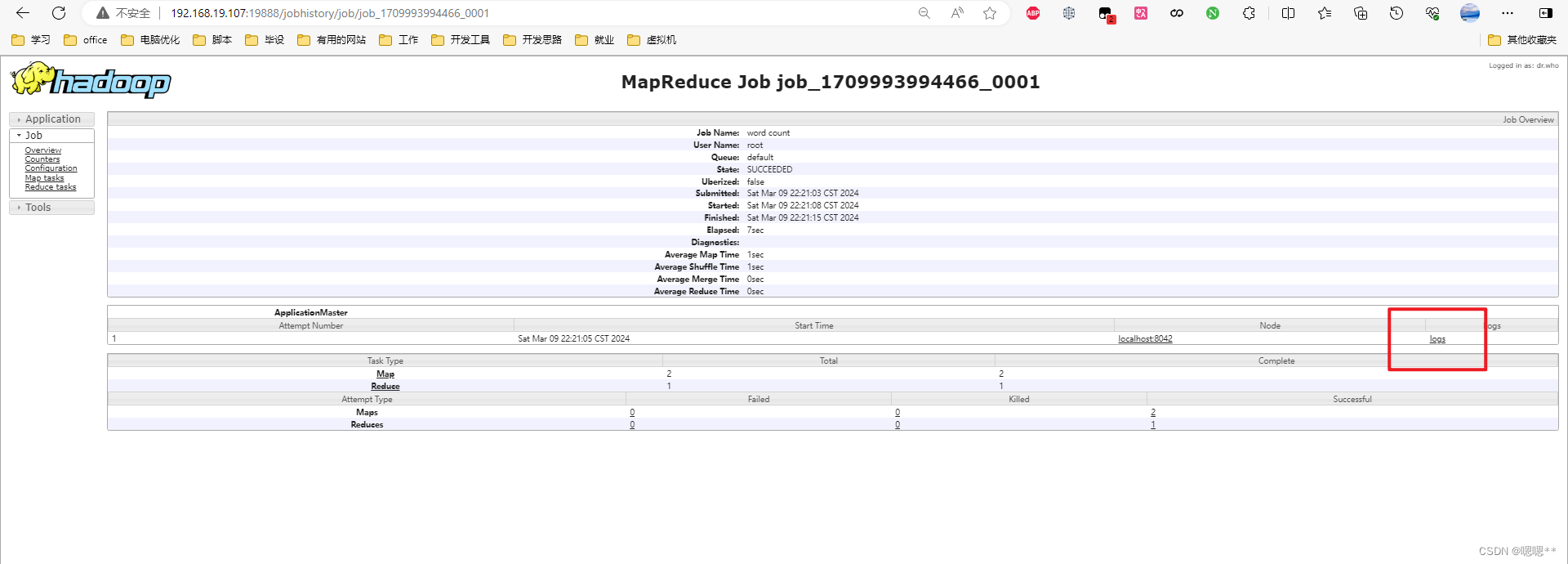Open the Counters link under Job
Viewport: 1568px width, 564px height.
[42, 159]
